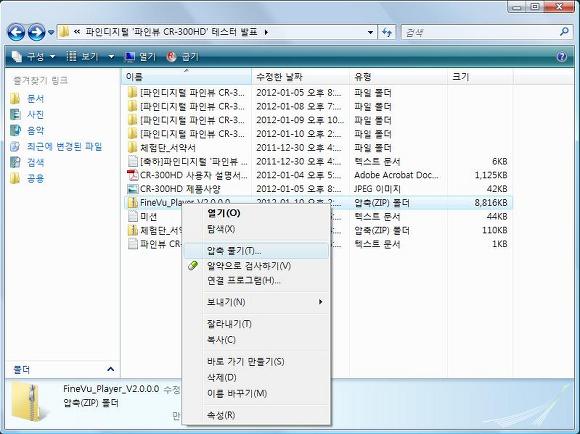The width and height of the screenshot is (580, 434).
Task: Select the CR-300HD 사용자 설명서 PDF file
Action: pos(188,175)
